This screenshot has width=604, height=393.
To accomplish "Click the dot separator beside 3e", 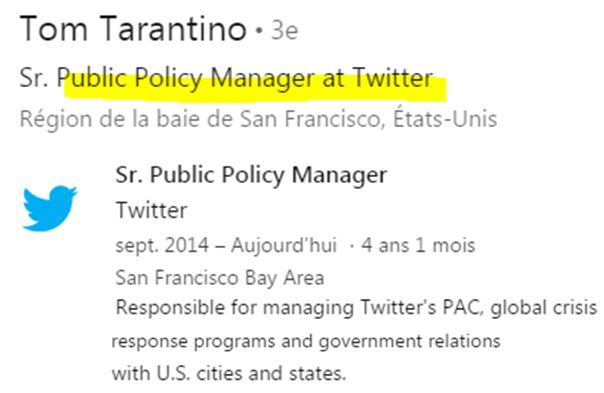I will (259, 30).
